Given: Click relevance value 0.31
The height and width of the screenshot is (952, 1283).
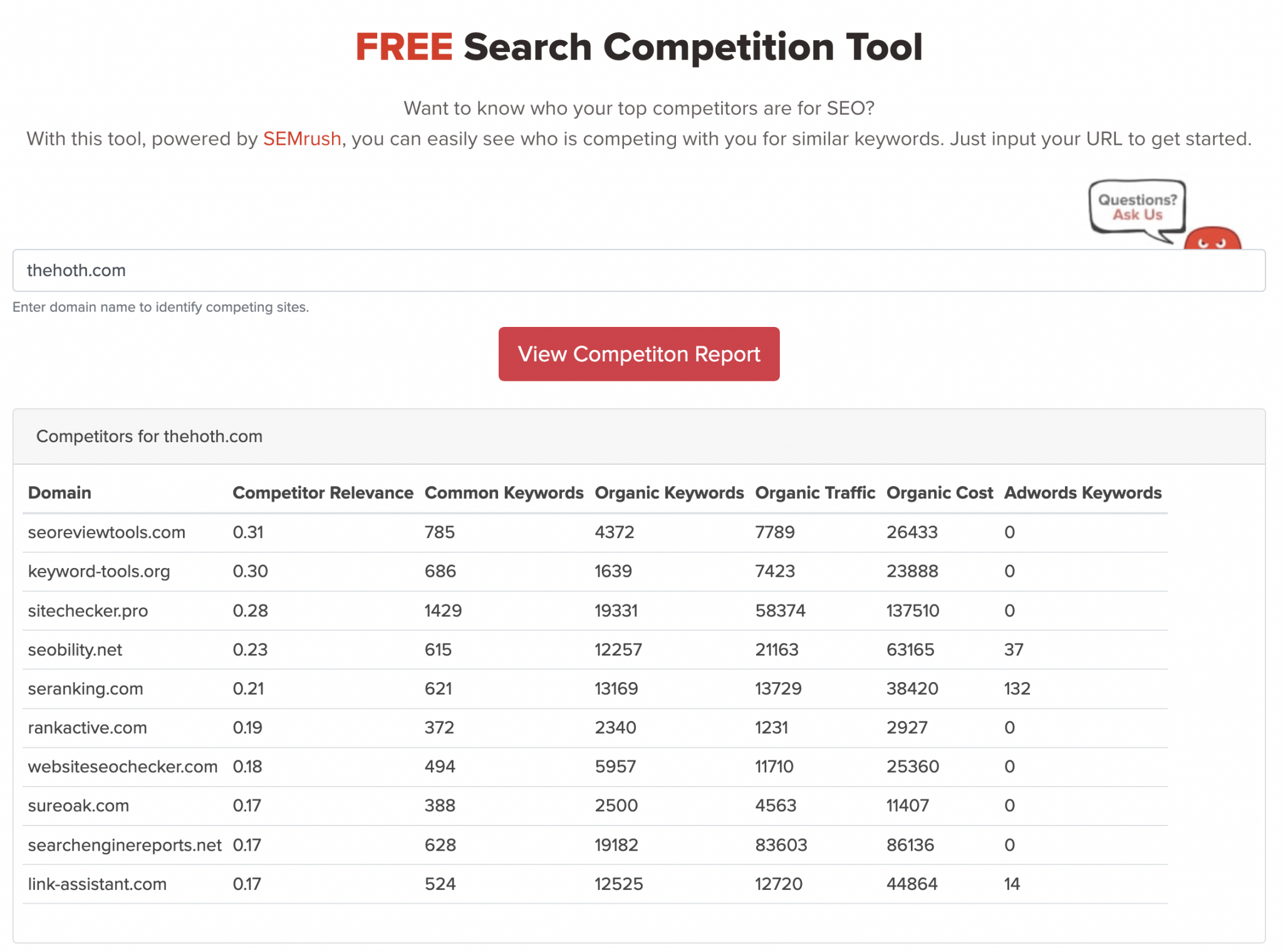Looking at the screenshot, I should click(x=248, y=532).
